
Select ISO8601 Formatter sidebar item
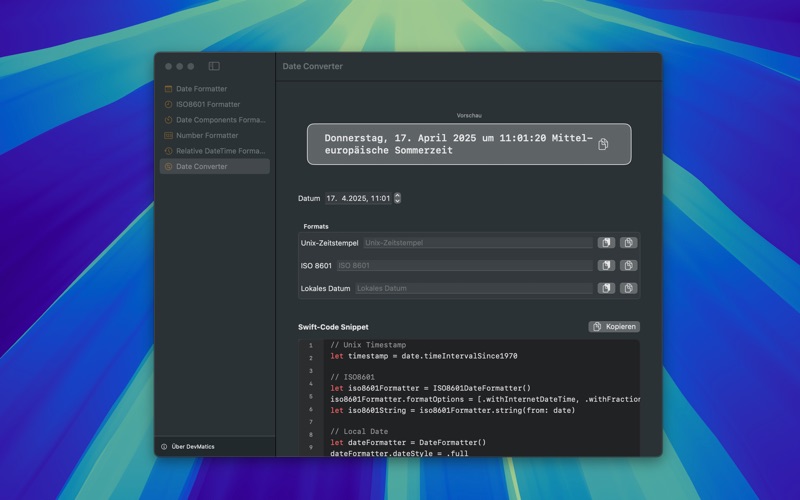tap(215, 104)
